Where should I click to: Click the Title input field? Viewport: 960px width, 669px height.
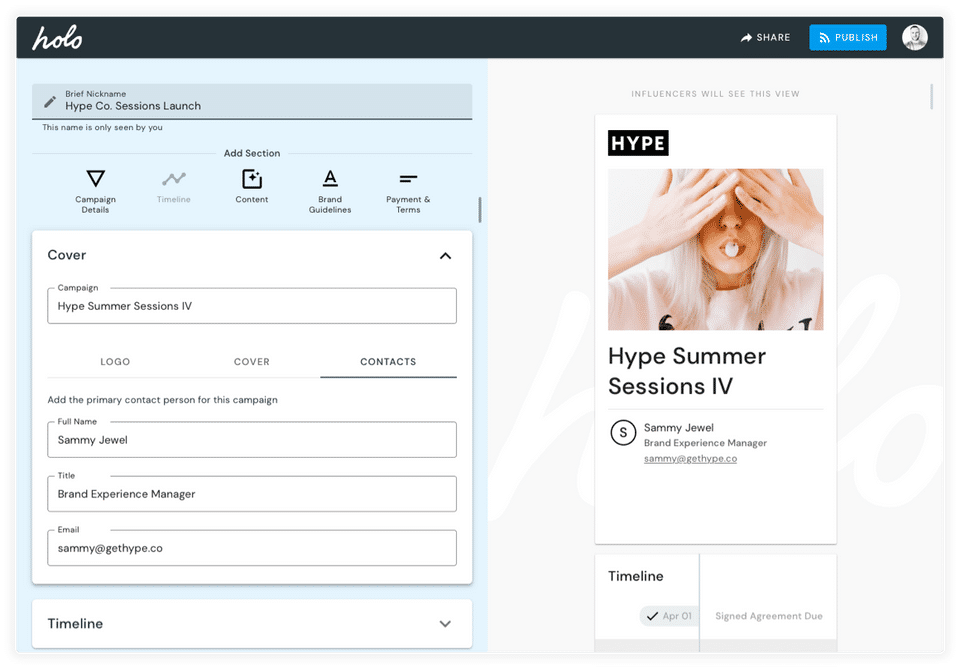pos(252,493)
